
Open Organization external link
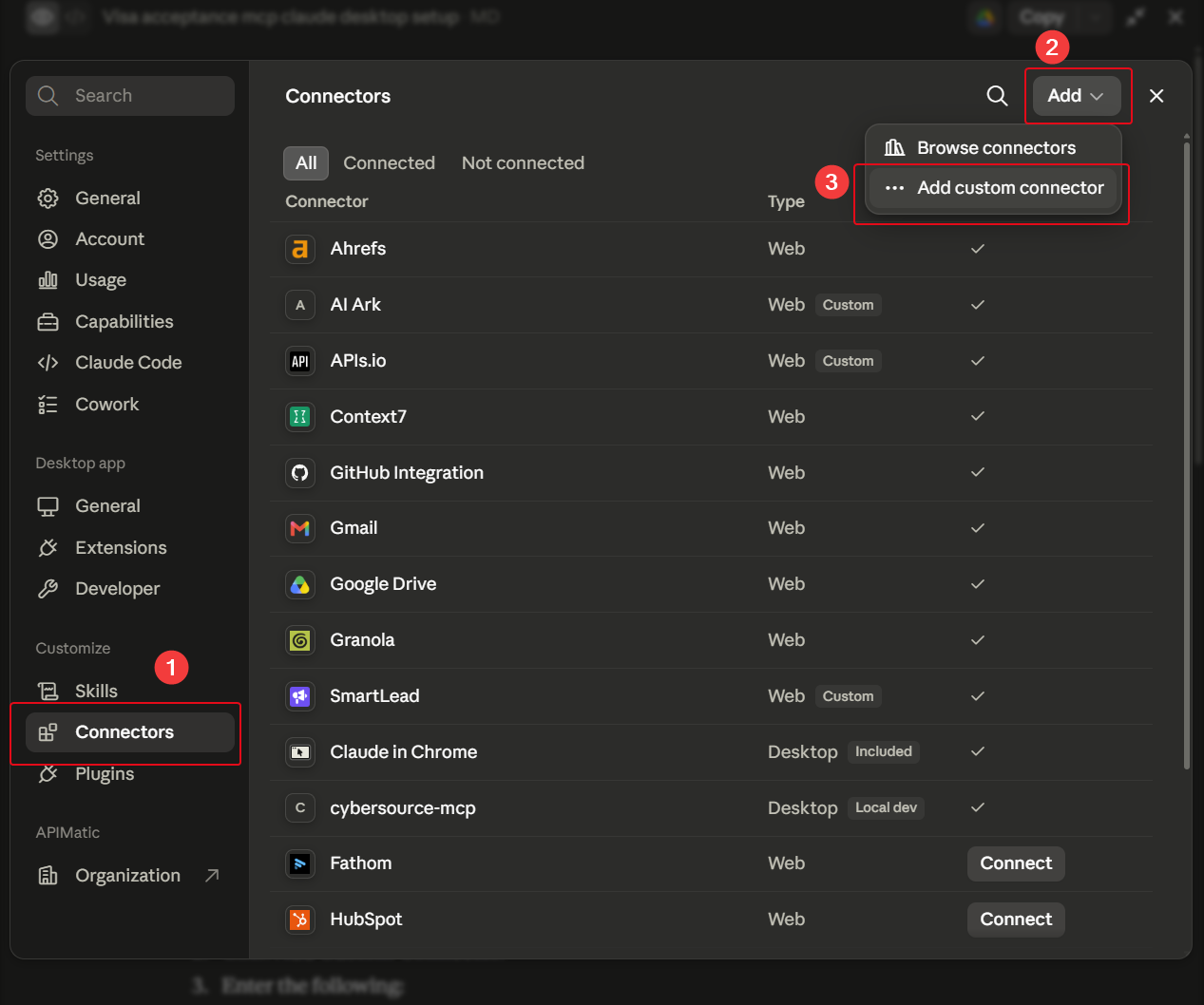click(130, 876)
